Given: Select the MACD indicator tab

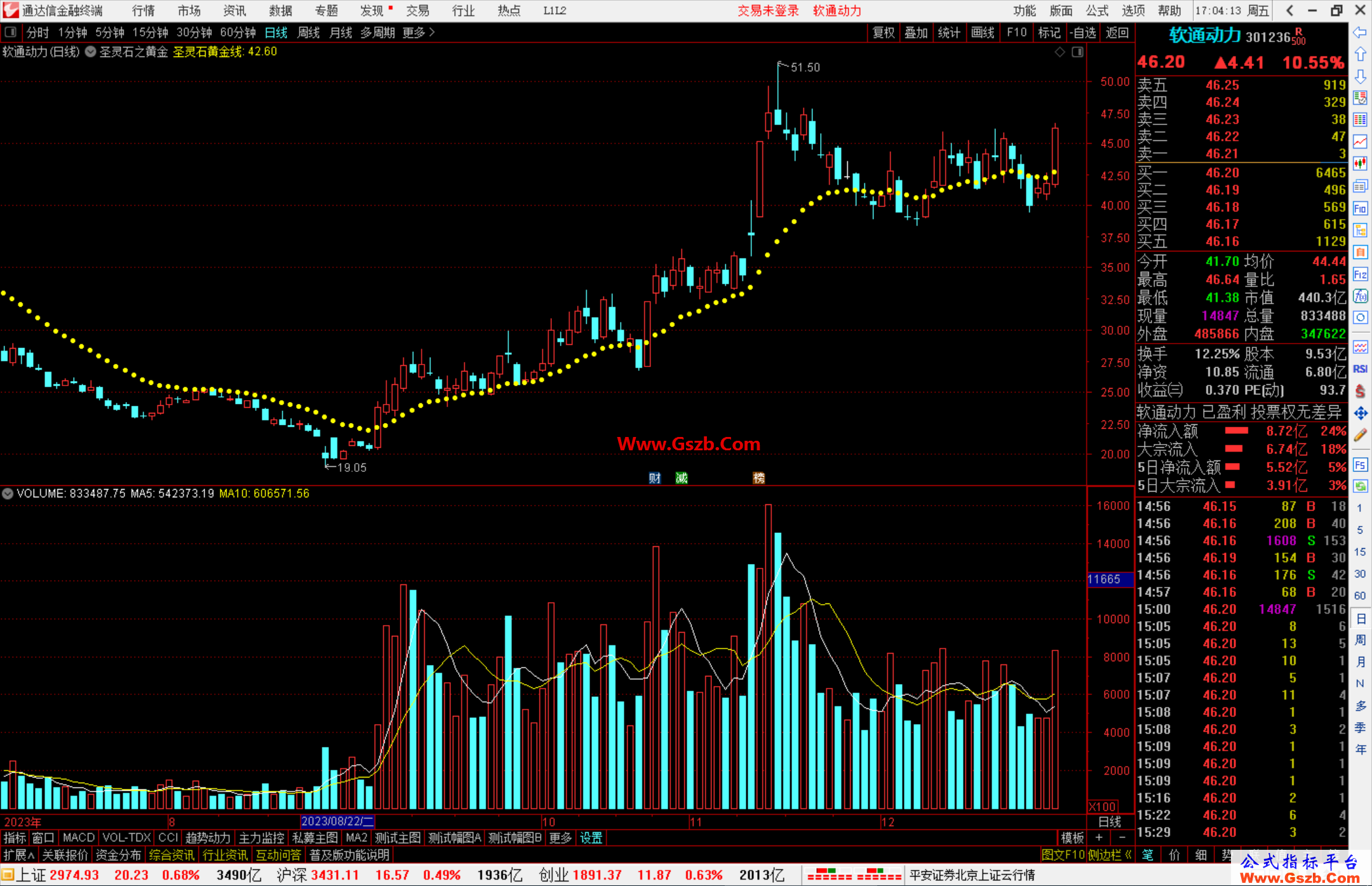Looking at the screenshot, I should click(x=79, y=838).
